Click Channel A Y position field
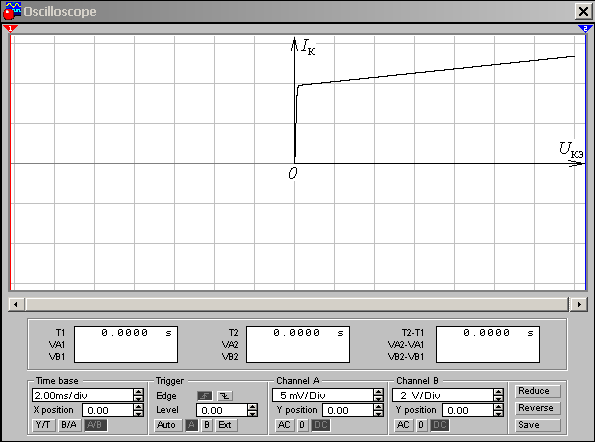This screenshot has height=443, width=595. coord(348,410)
